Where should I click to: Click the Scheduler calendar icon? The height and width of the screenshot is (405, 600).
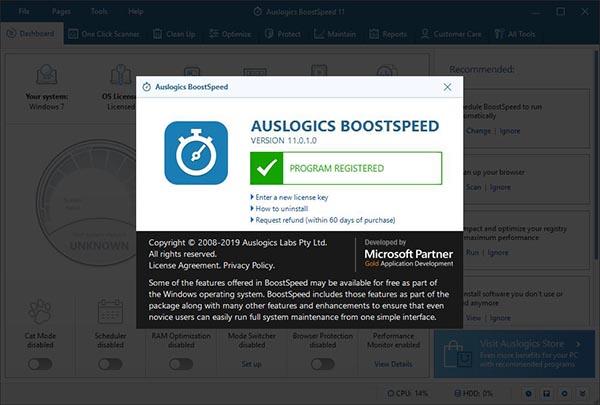110,311
